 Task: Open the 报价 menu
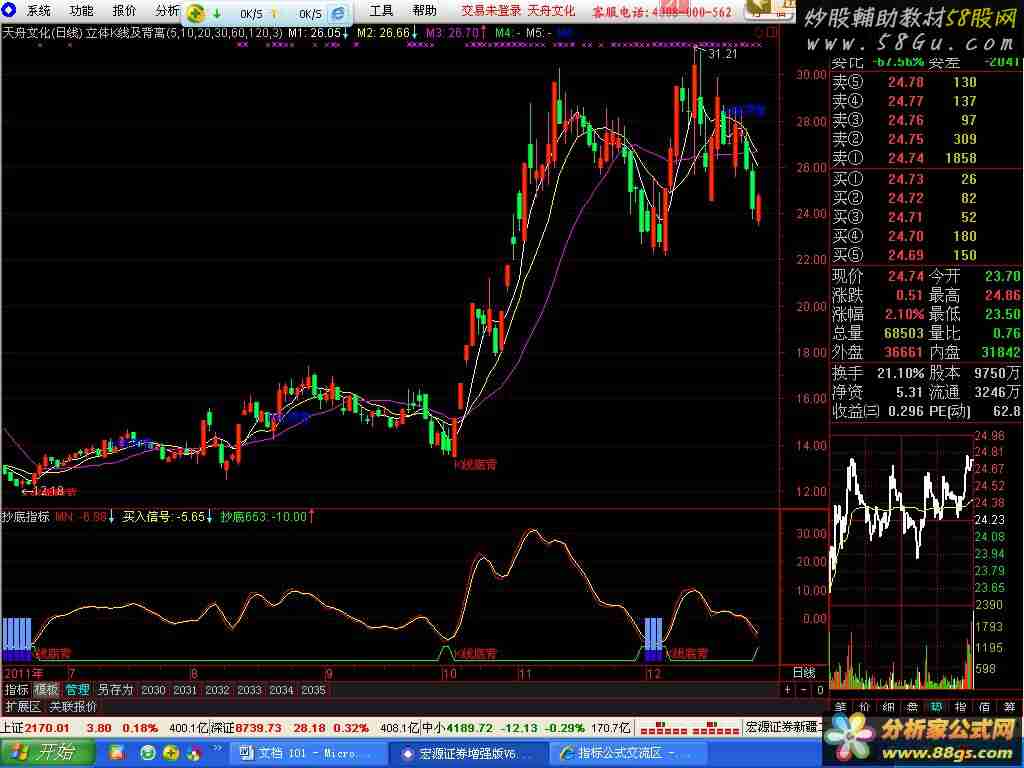(124, 10)
